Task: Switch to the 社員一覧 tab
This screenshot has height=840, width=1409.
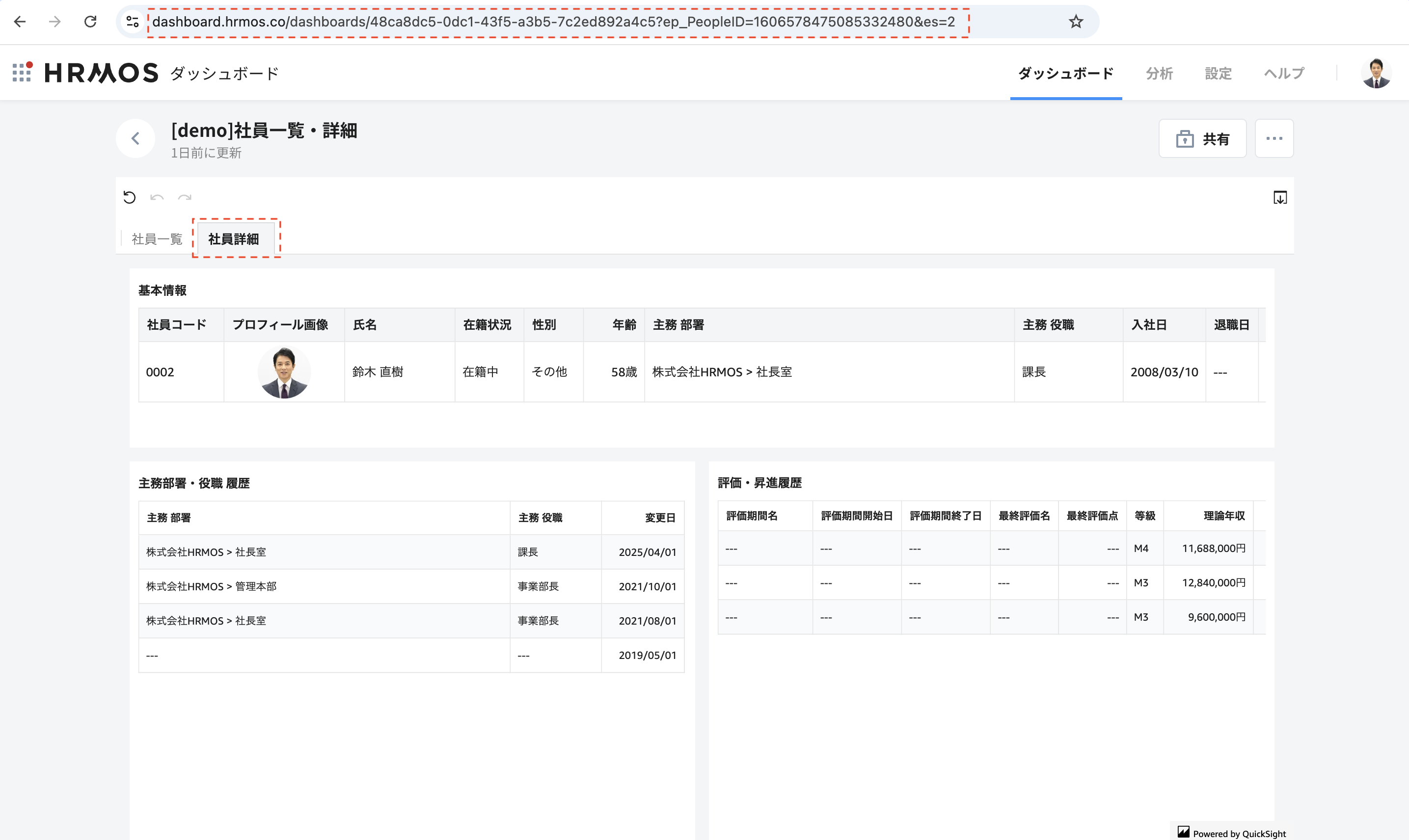Action: [x=157, y=238]
